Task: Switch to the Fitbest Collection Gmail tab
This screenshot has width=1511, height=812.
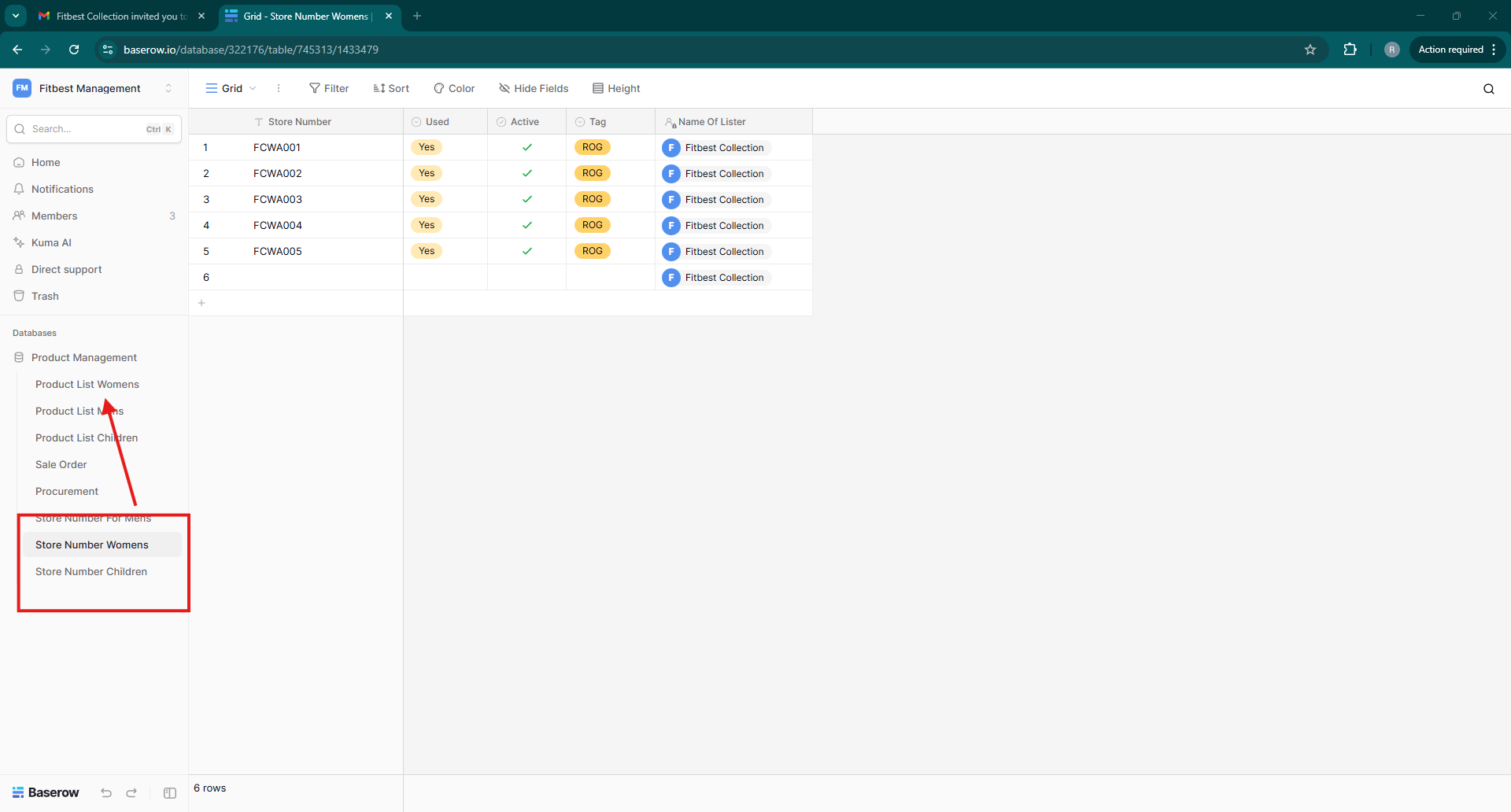Action: [x=118, y=16]
